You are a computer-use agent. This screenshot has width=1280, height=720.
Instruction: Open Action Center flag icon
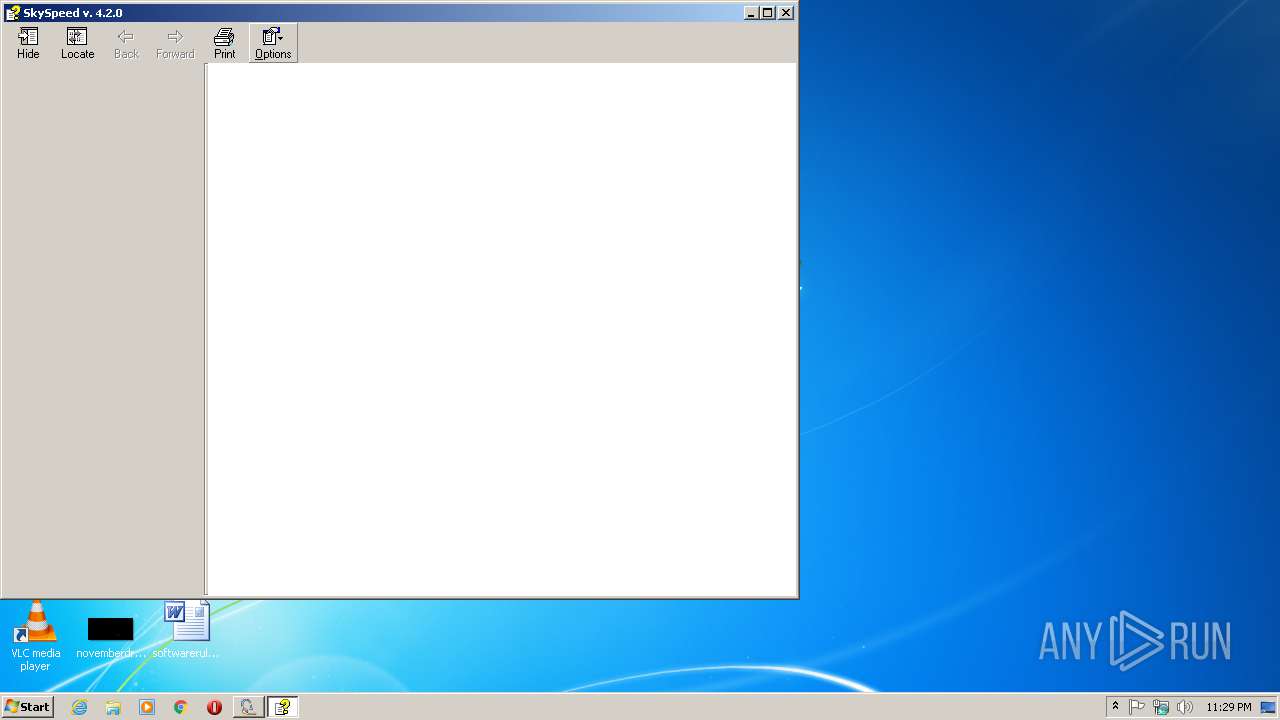pyautogui.click(x=1137, y=707)
